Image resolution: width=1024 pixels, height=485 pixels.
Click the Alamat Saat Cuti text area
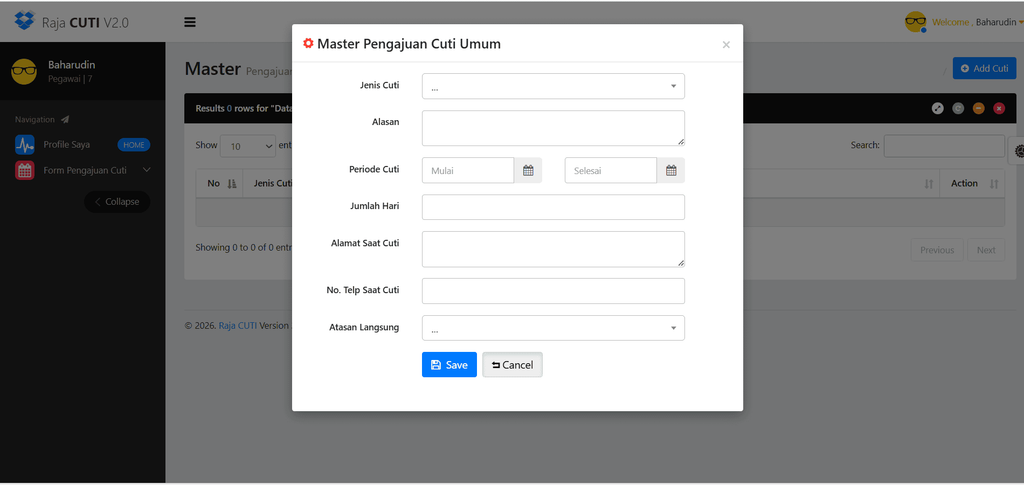(x=553, y=249)
